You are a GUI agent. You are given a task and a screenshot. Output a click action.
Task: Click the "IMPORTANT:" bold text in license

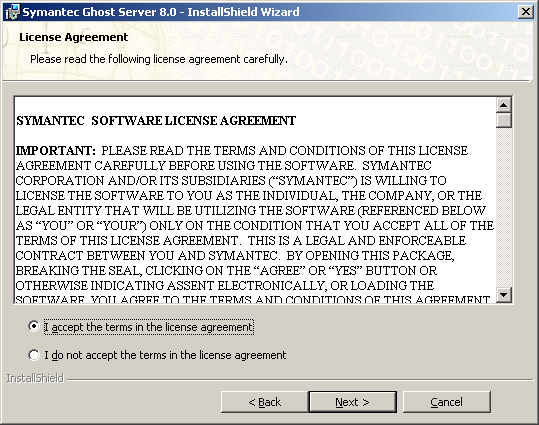coord(56,151)
